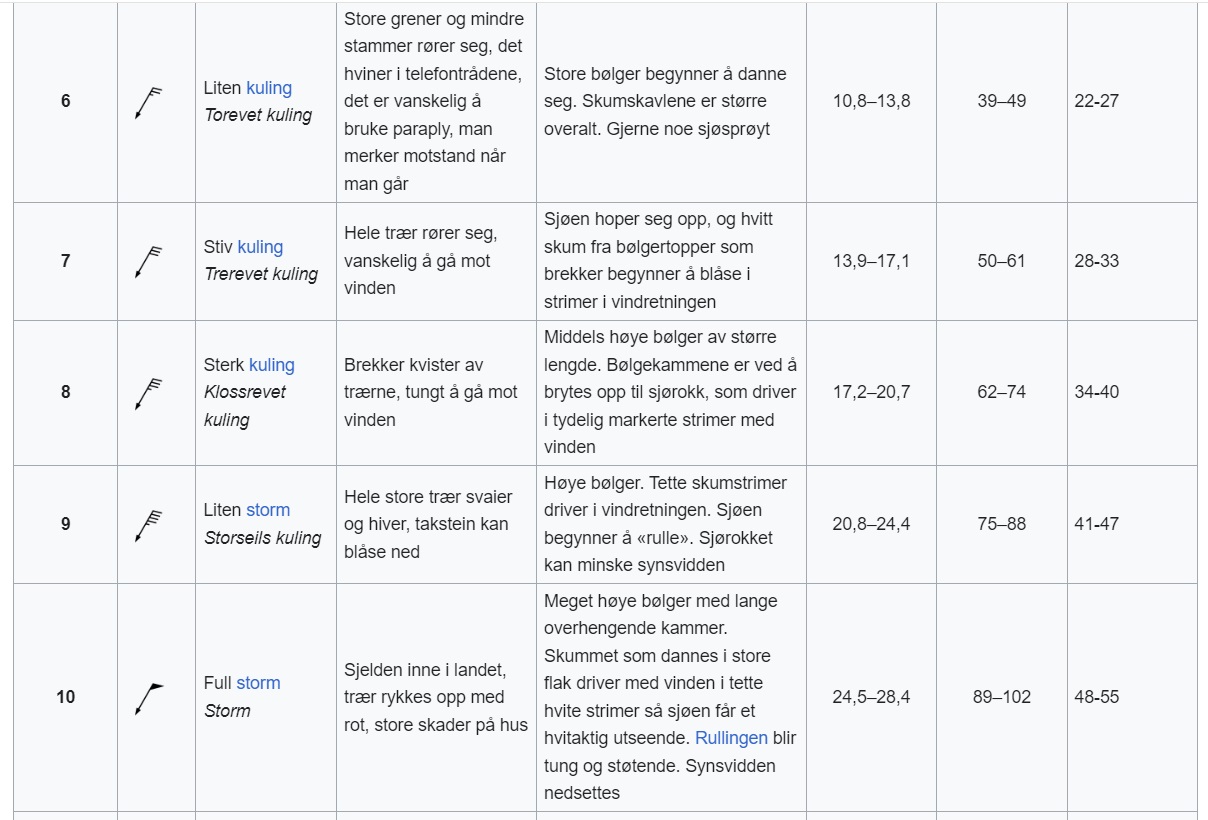Click the Storseils kuling italic text
The height and width of the screenshot is (820, 1208).
pos(263,538)
